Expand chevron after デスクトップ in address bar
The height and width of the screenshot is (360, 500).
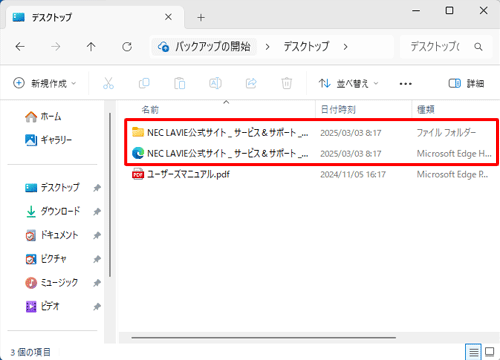point(345,47)
